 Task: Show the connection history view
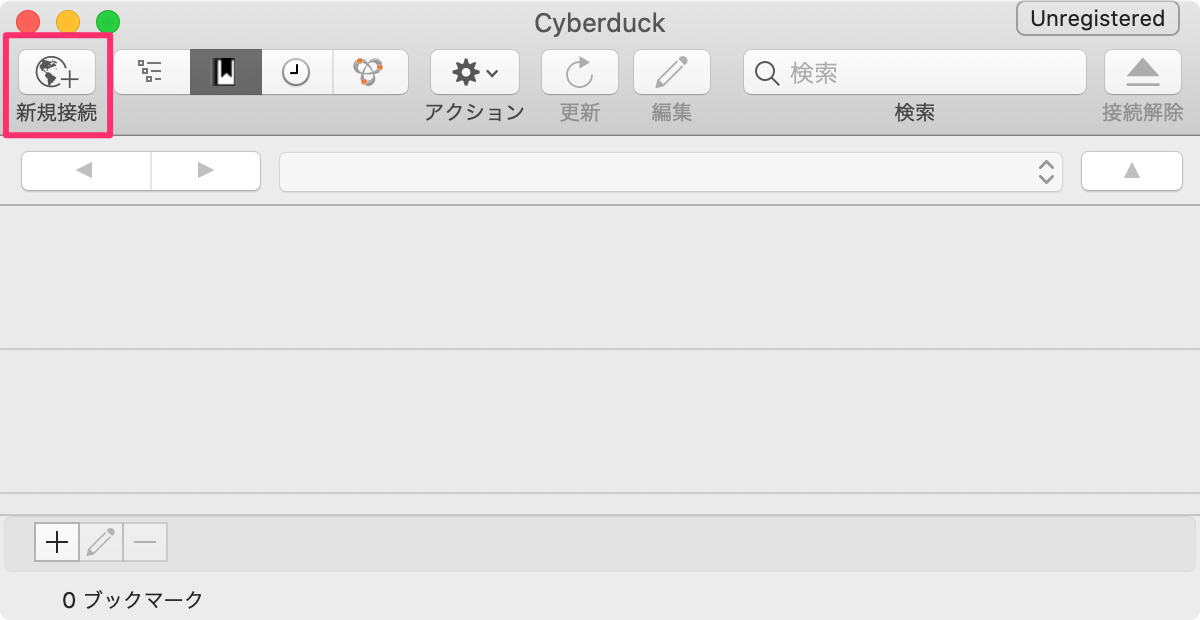pos(297,72)
